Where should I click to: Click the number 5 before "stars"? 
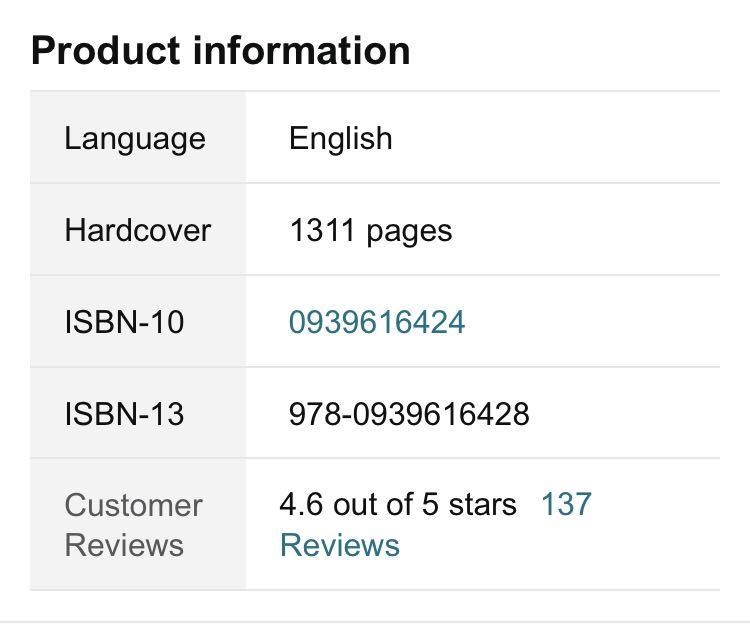(x=430, y=504)
